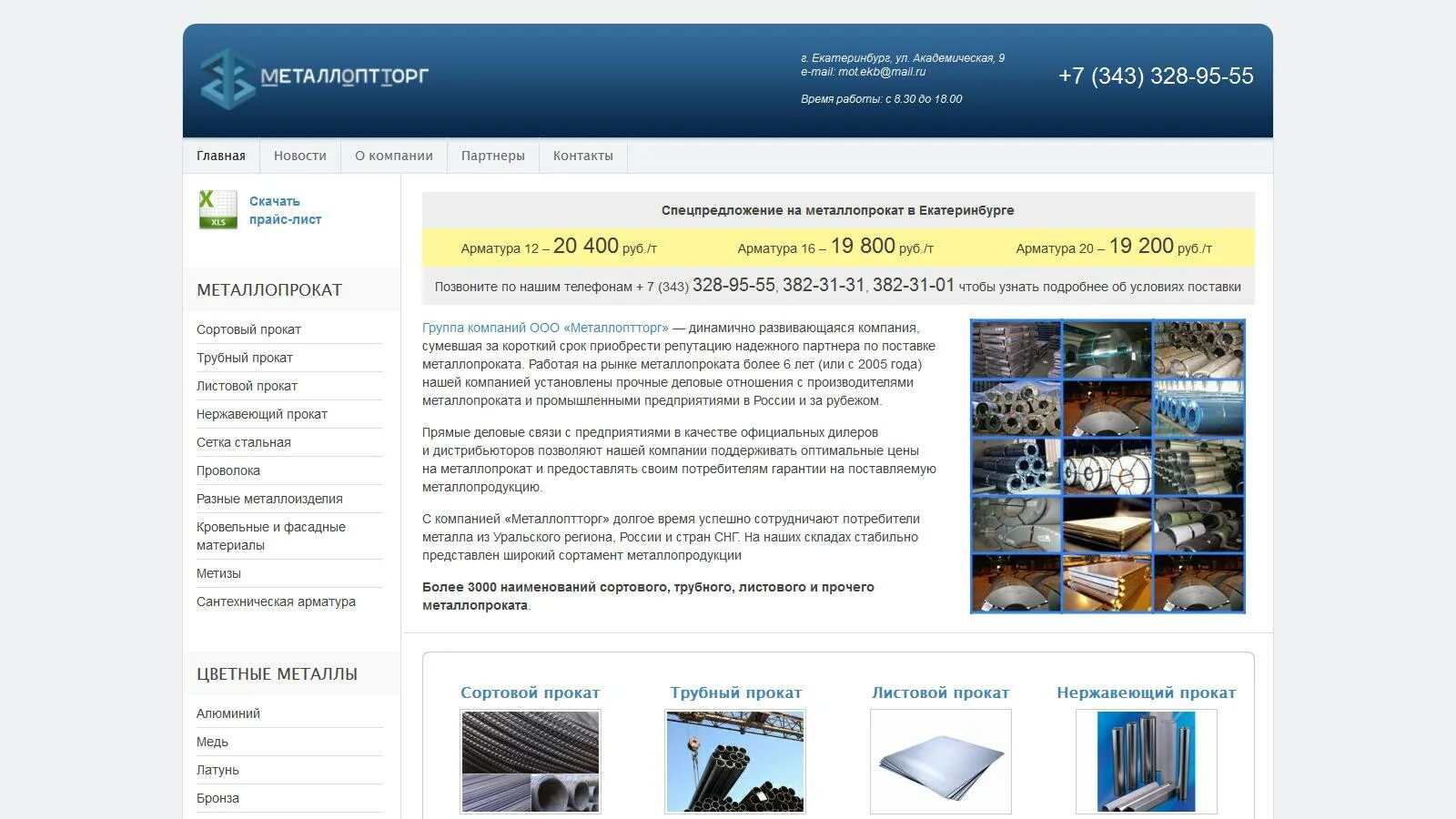This screenshot has height=819, width=1456.
Task: Choose Бронза in the sidebar
Action: [217, 798]
